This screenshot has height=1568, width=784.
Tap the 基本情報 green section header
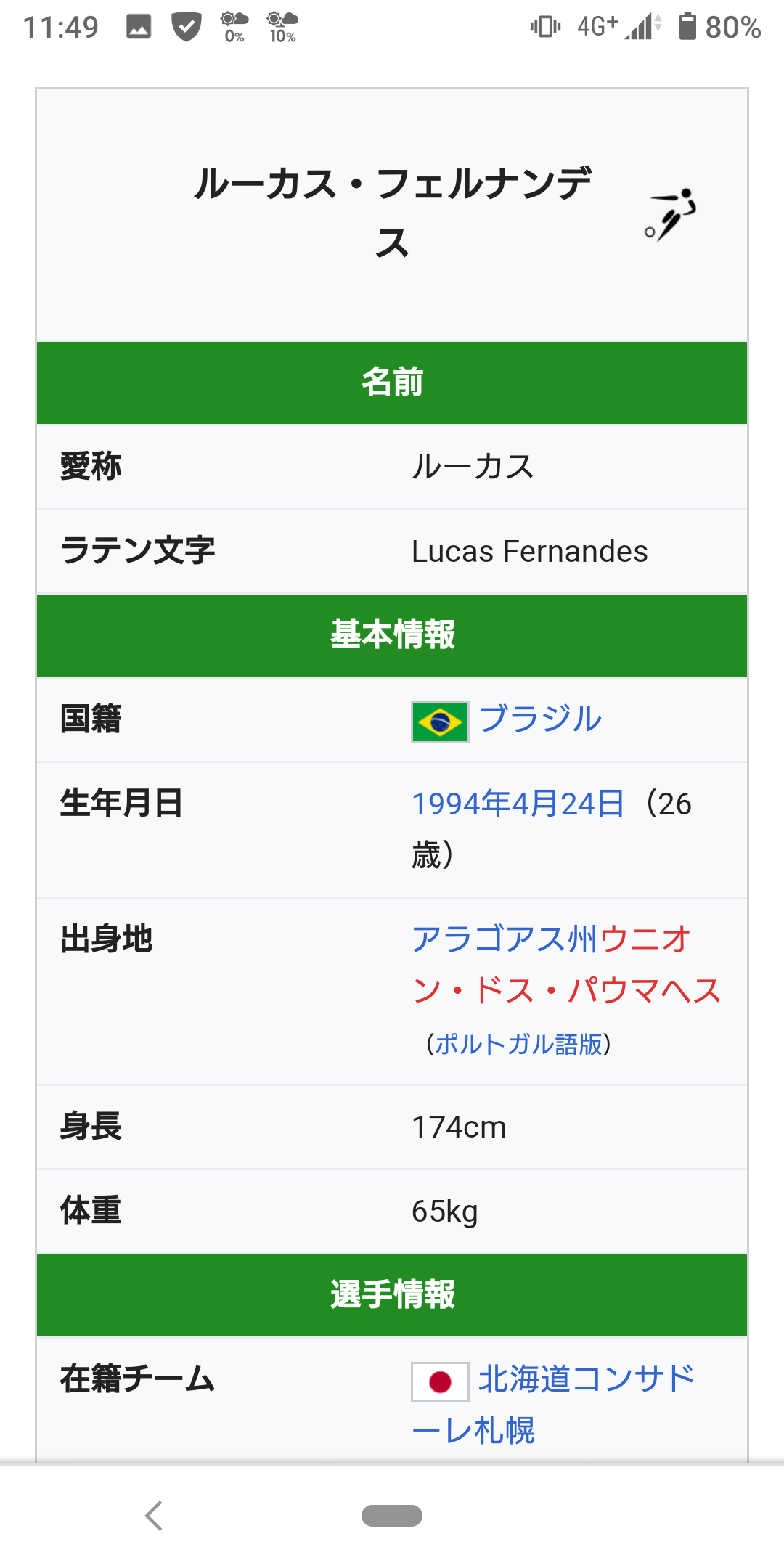pos(392,635)
